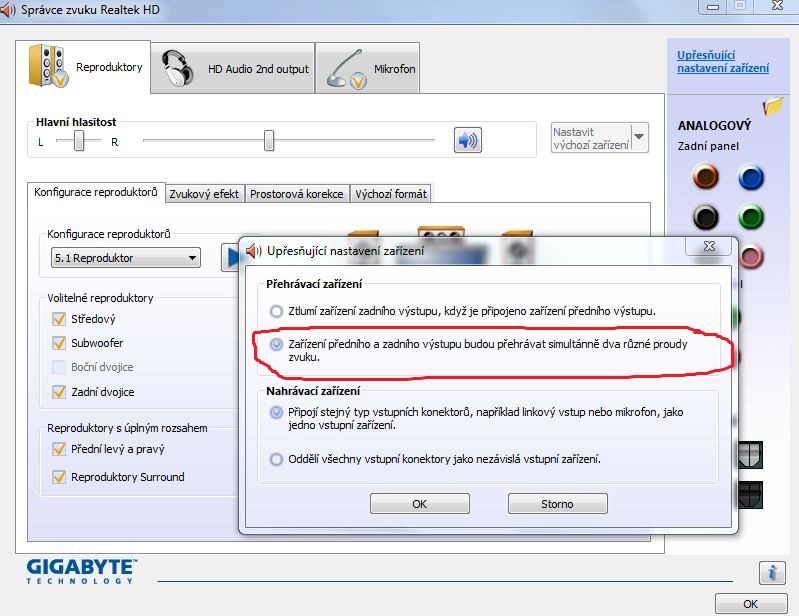Click the orange rear panel audio jack
The width and height of the screenshot is (799, 616).
[706, 177]
